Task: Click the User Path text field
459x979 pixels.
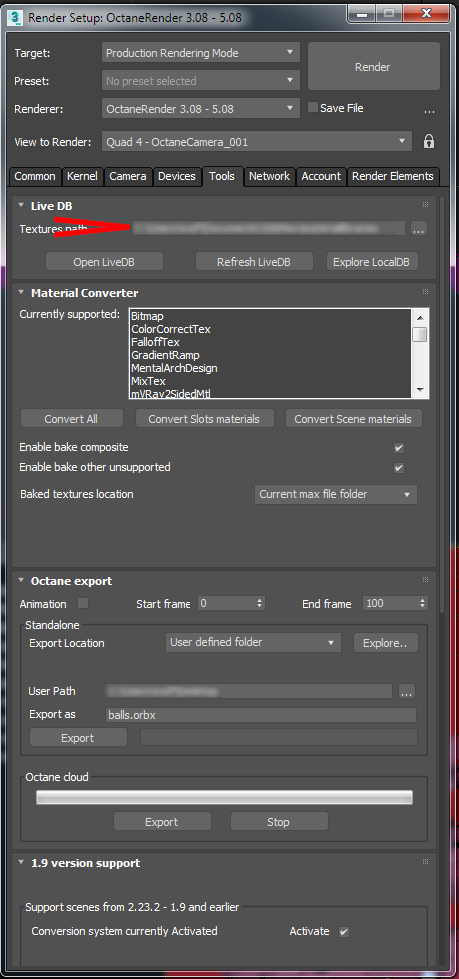Action: point(249,691)
